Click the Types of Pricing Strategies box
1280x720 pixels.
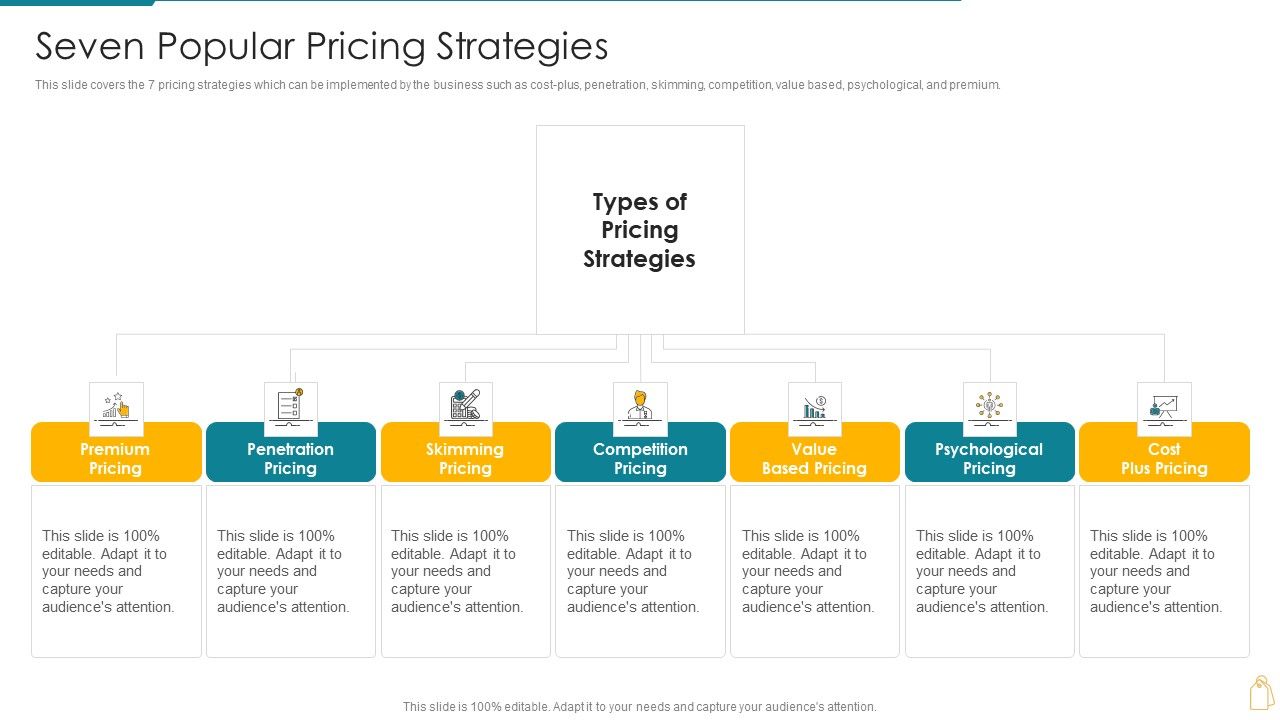[640, 230]
